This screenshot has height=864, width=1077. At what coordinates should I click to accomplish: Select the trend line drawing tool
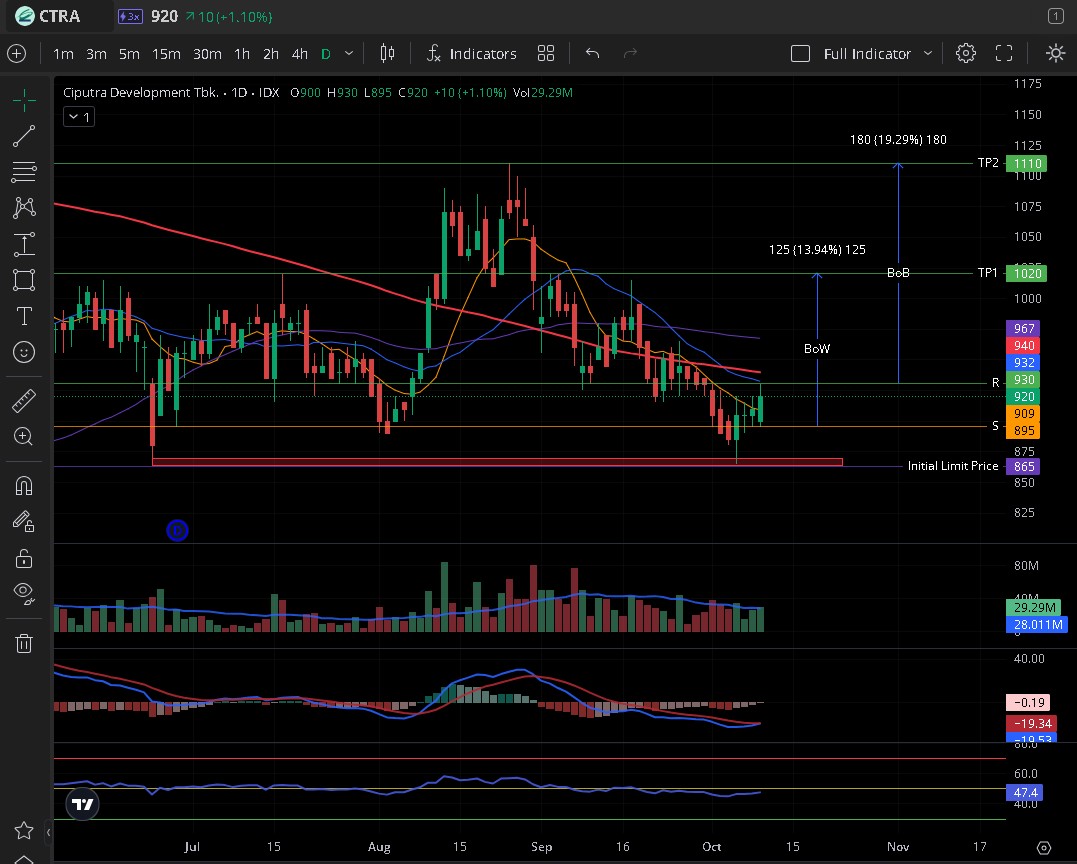point(24,135)
